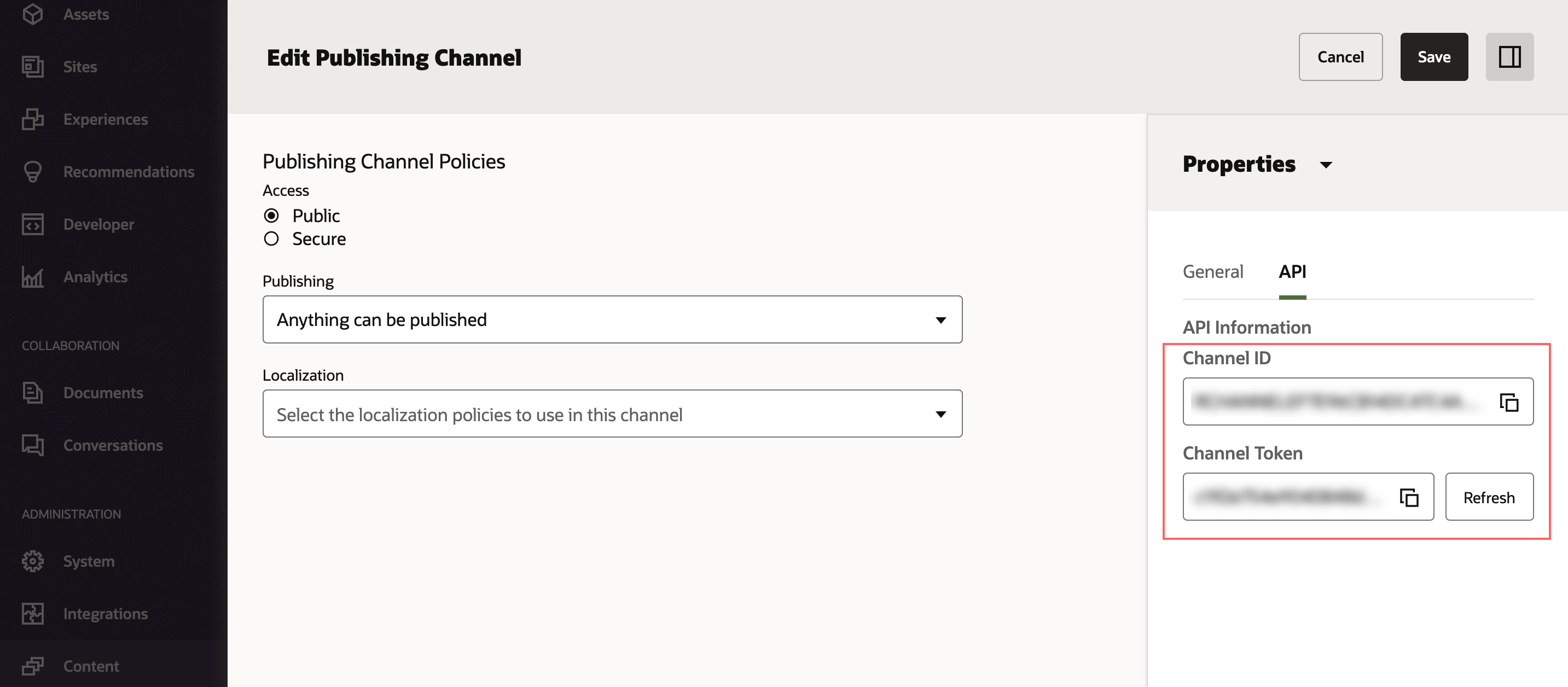Click the Channel ID text field
The height and width of the screenshot is (687, 1568).
tap(1333, 401)
